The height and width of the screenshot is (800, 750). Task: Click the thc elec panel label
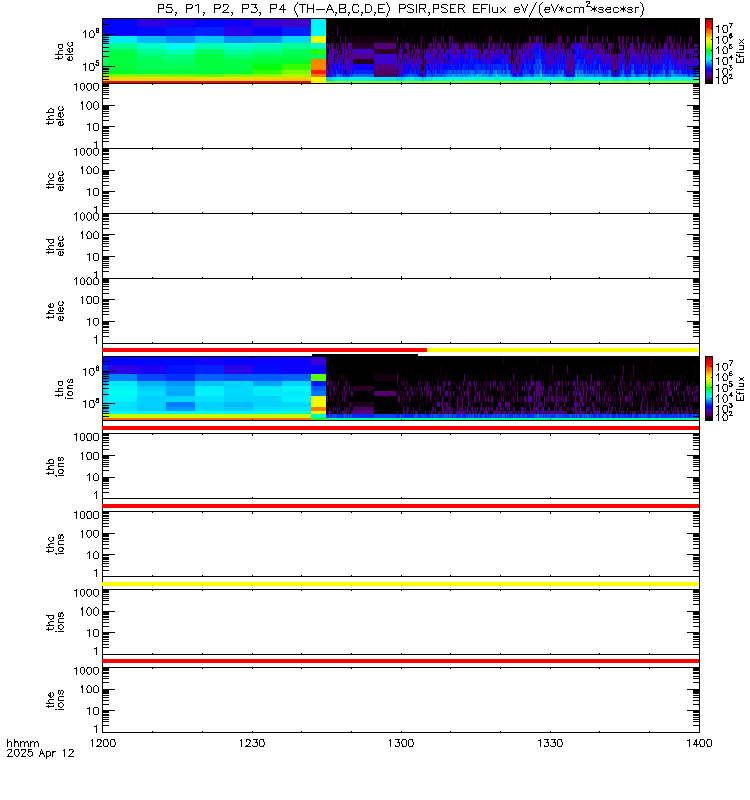55,181
